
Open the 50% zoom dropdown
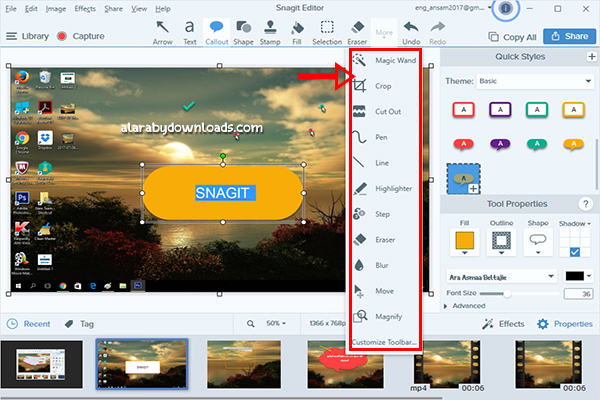pyautogui.click(x=276, y=323)
